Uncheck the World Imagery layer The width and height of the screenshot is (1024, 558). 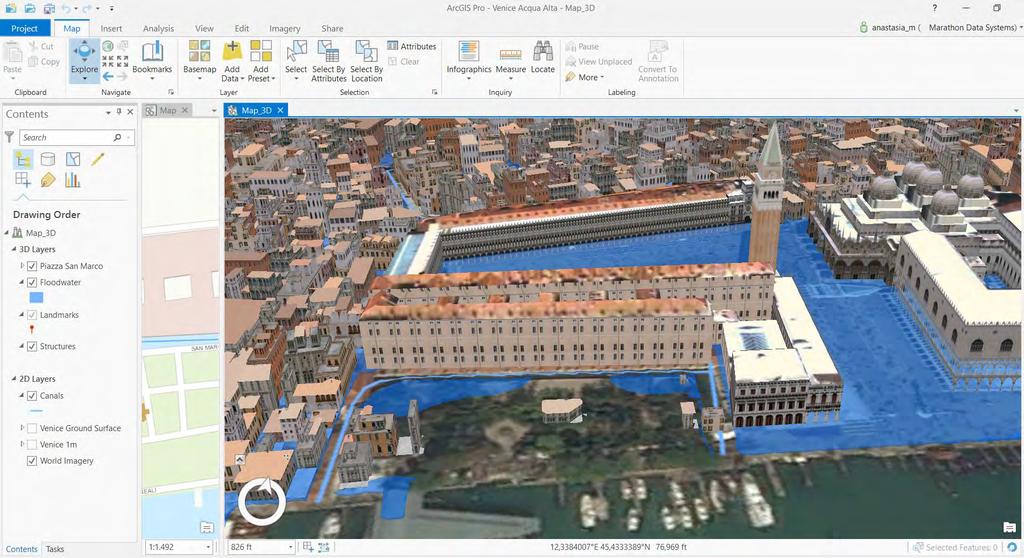tap(31, 461)
